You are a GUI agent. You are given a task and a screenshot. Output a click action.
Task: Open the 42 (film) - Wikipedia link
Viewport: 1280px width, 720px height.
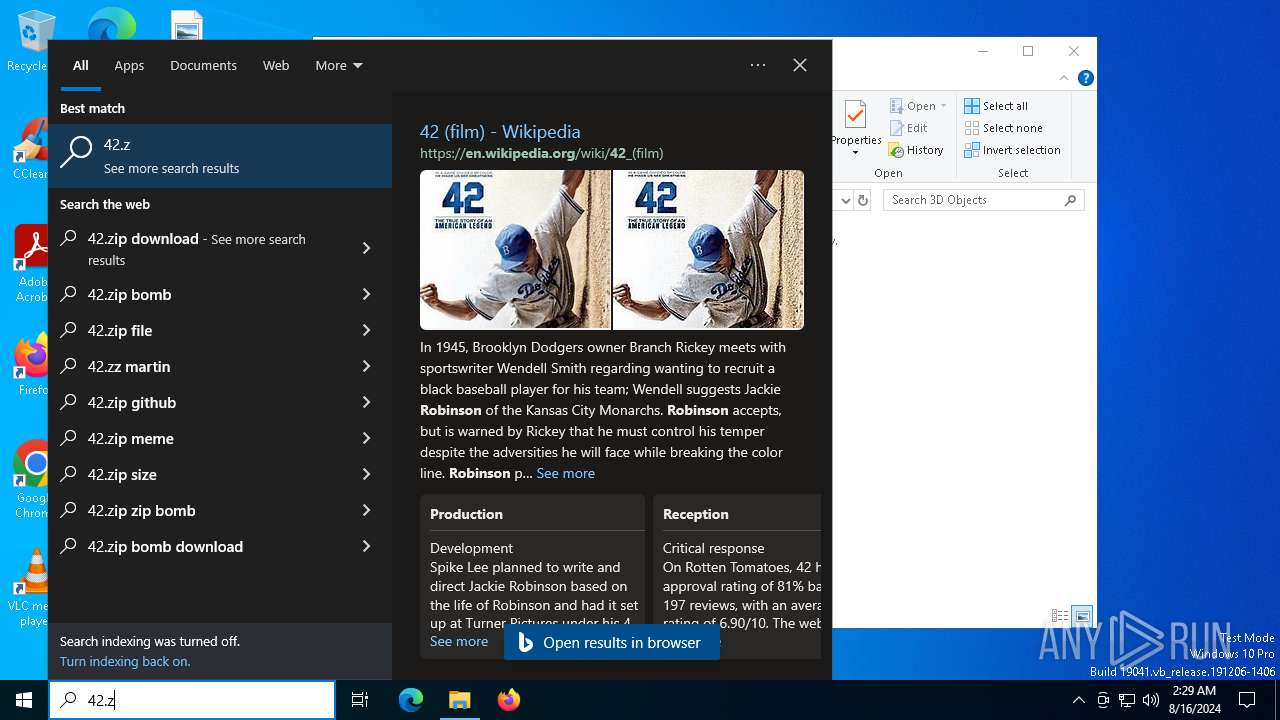click(500, 131)
